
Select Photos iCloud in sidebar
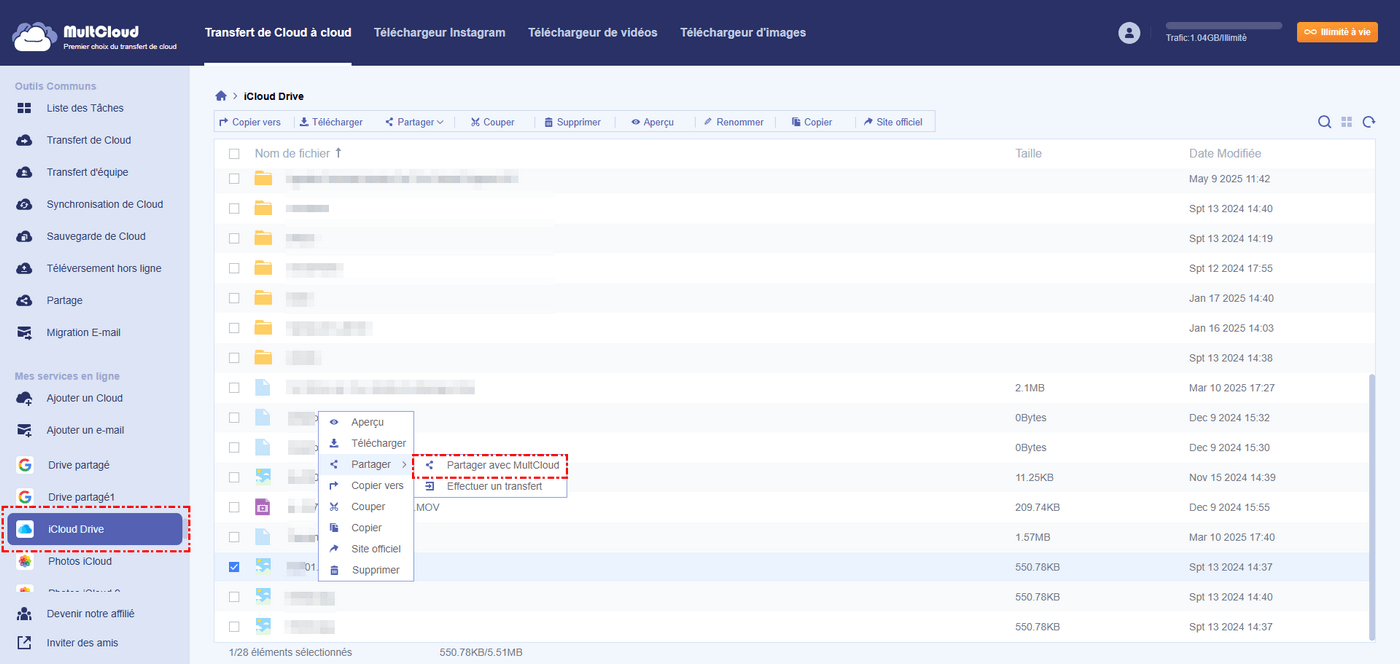pos(79,561)
